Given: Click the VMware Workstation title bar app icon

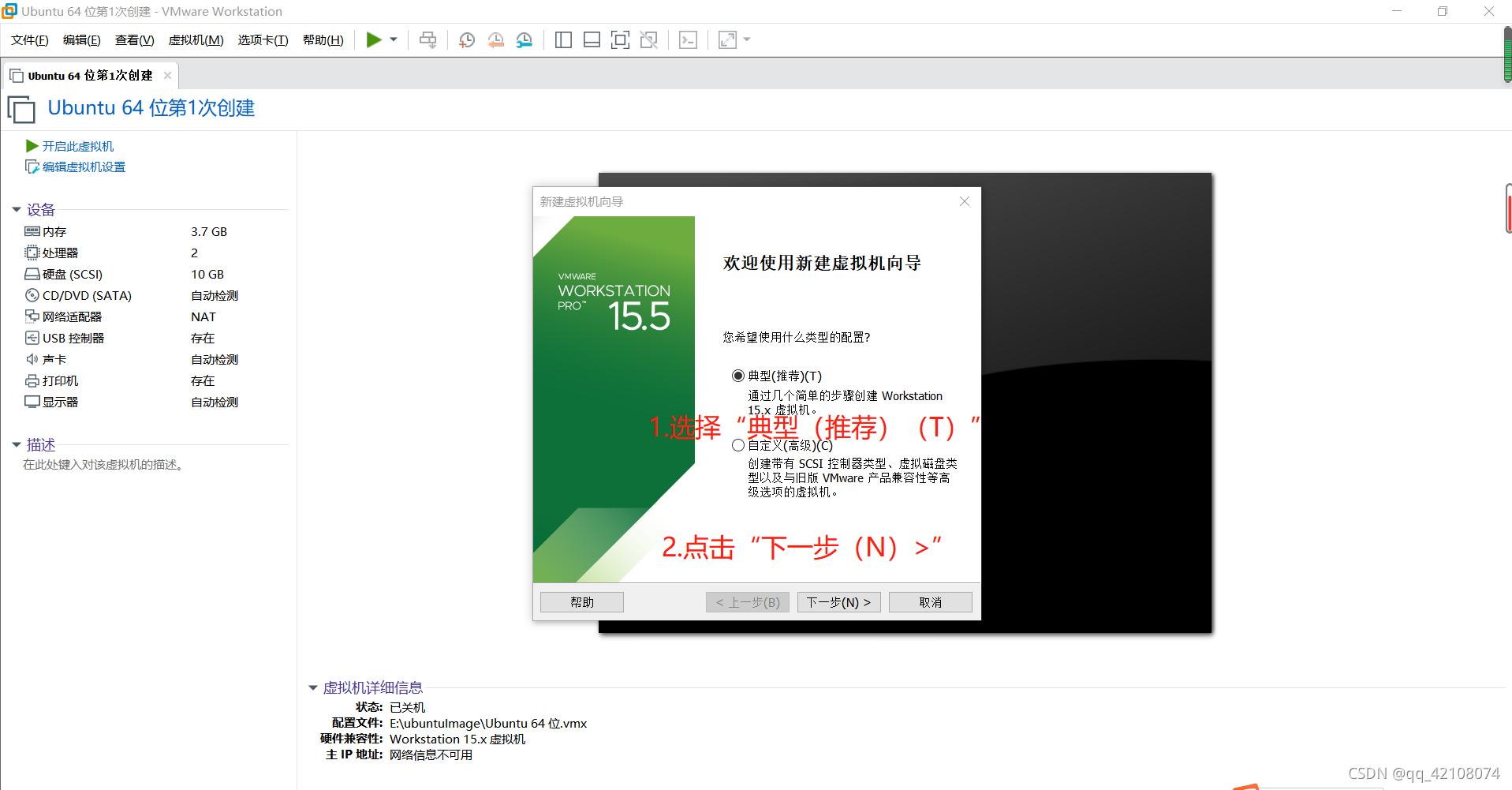Looking at the screenshot, I should click(x=9, y=11).
